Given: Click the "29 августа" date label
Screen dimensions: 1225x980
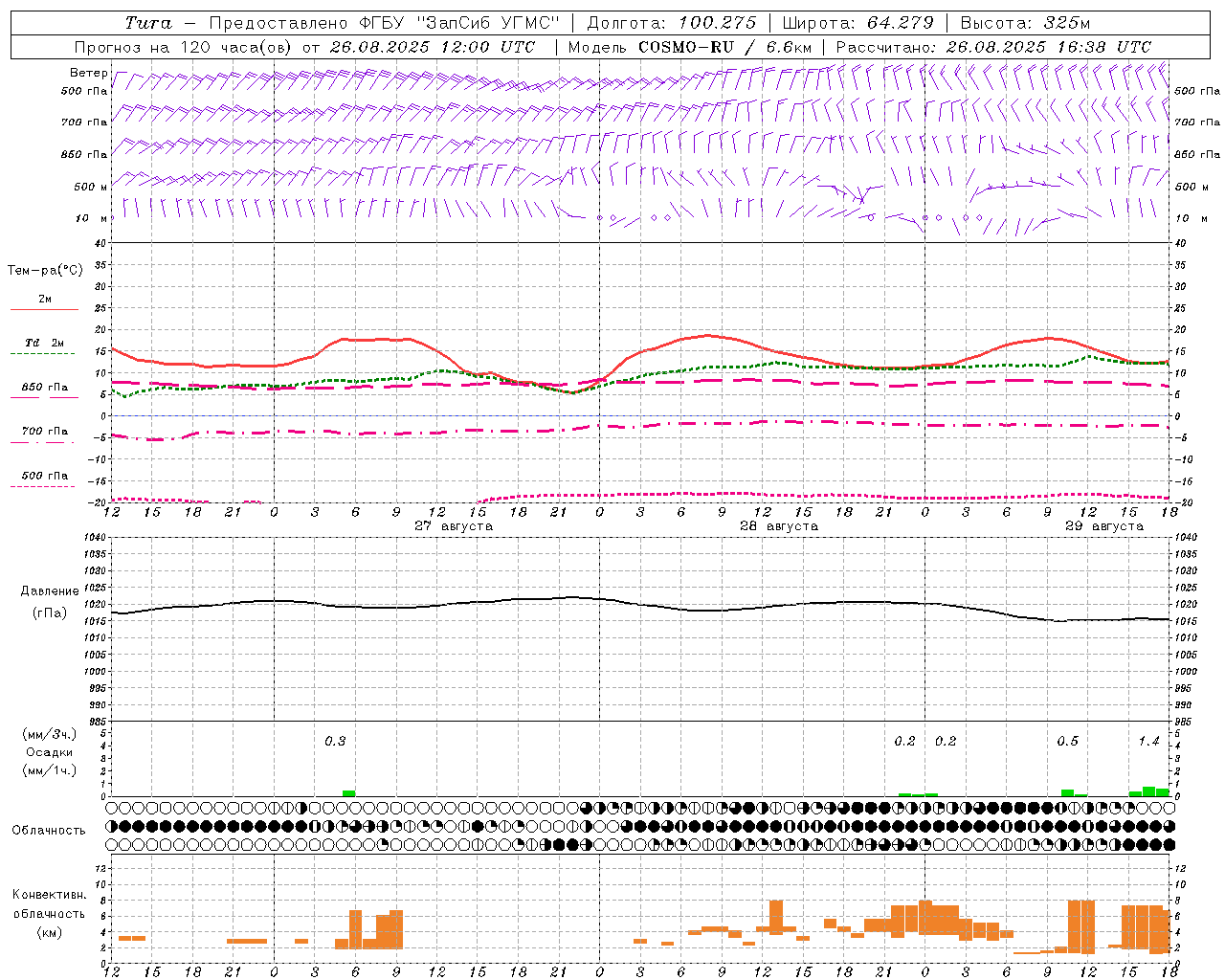Looking at the screenshot, I should (x=1104, y=526).
